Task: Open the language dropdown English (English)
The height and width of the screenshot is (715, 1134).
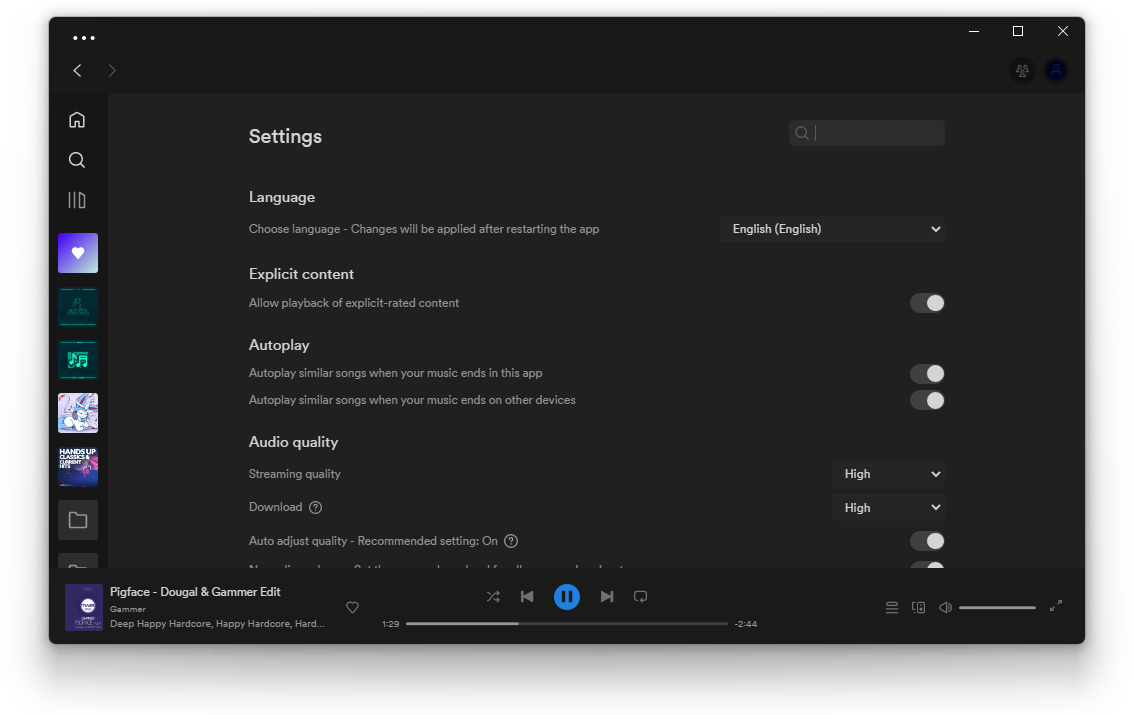Action: [832, 229]
